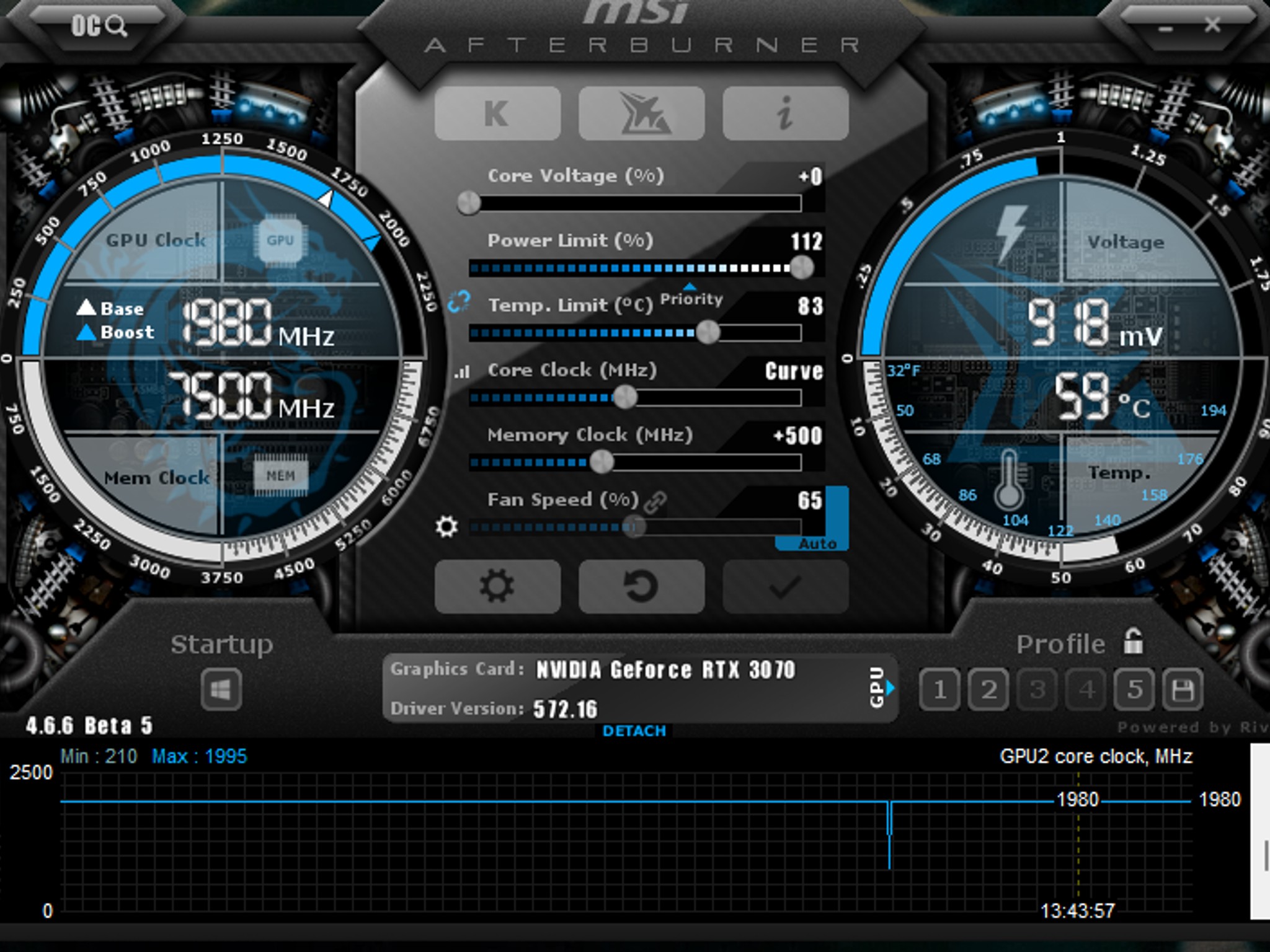Select profile slot 4
Viewport: 1270px width, 952px height.
click(1086, 689)
